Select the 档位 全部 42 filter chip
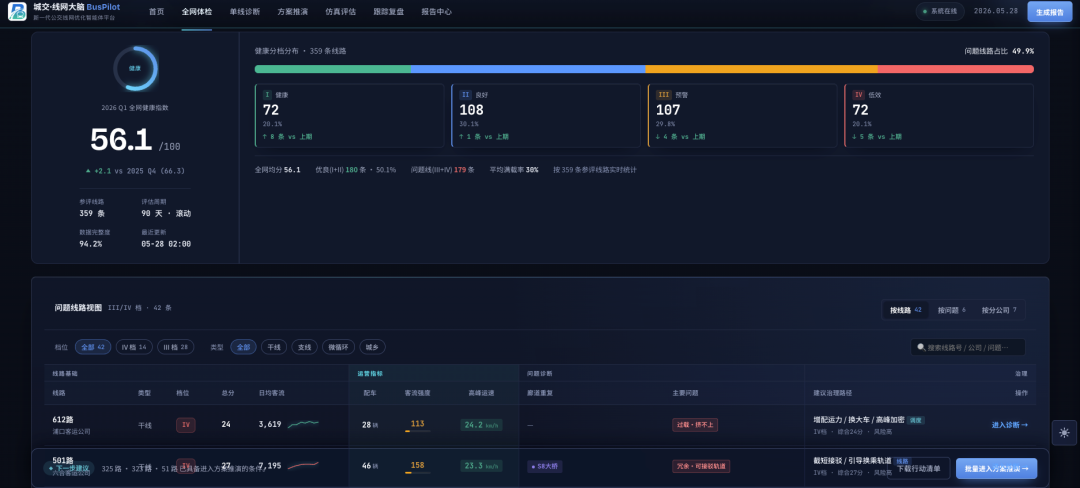Image resolution: width=1080 pixels, height=488 pixels. click(93, 347)
